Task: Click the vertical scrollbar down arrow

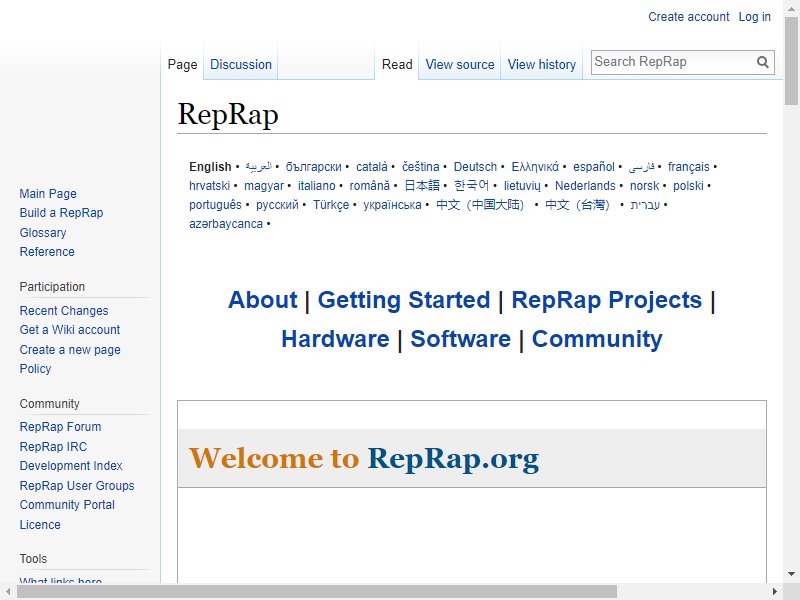Action: [791, 574]
